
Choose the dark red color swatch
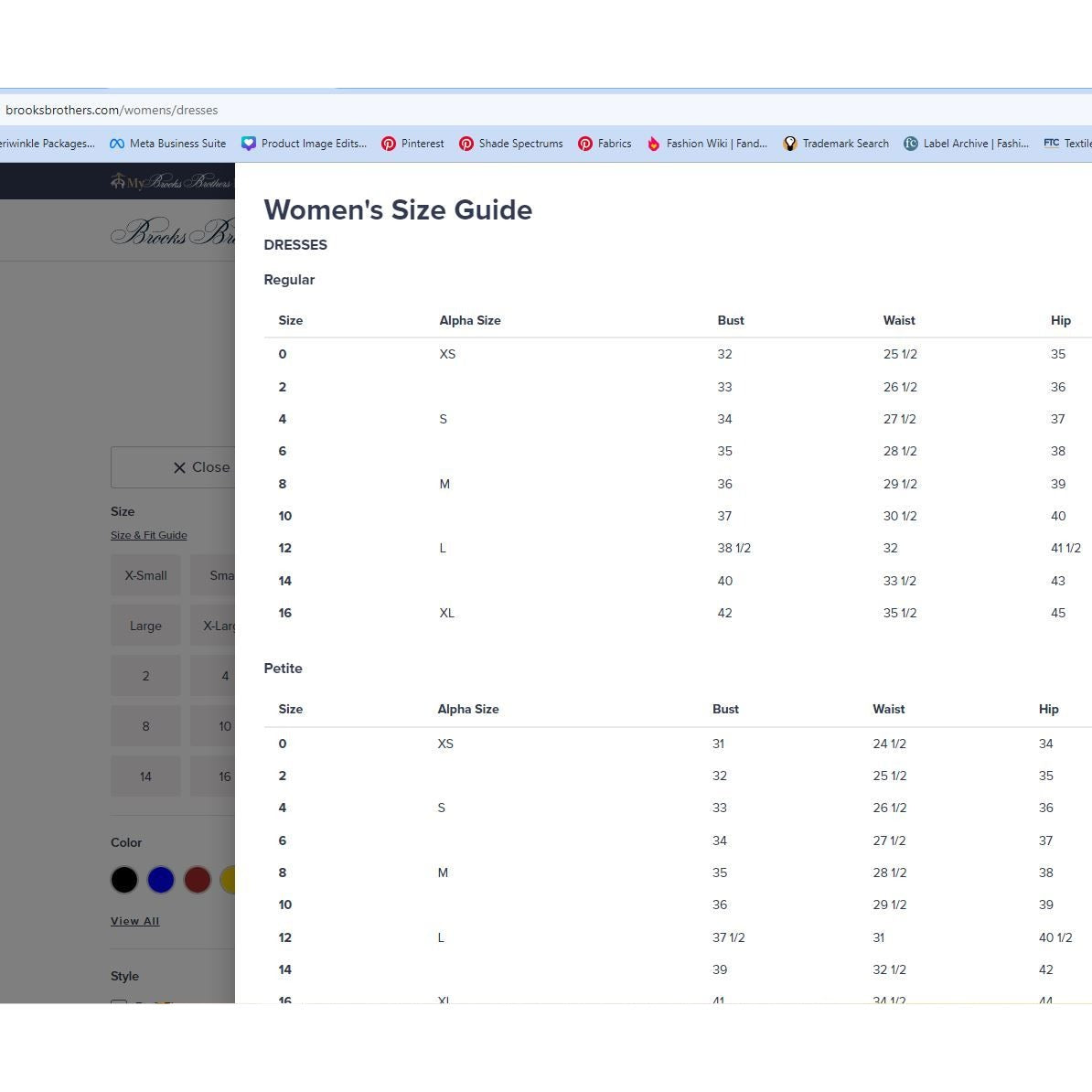click(x=198, y=880)
